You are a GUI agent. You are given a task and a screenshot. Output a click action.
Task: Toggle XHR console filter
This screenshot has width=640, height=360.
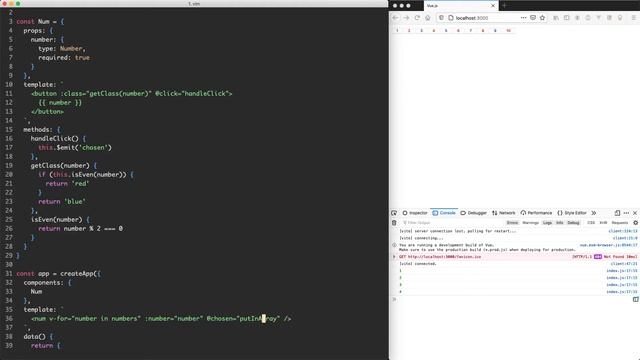[603, 223]
